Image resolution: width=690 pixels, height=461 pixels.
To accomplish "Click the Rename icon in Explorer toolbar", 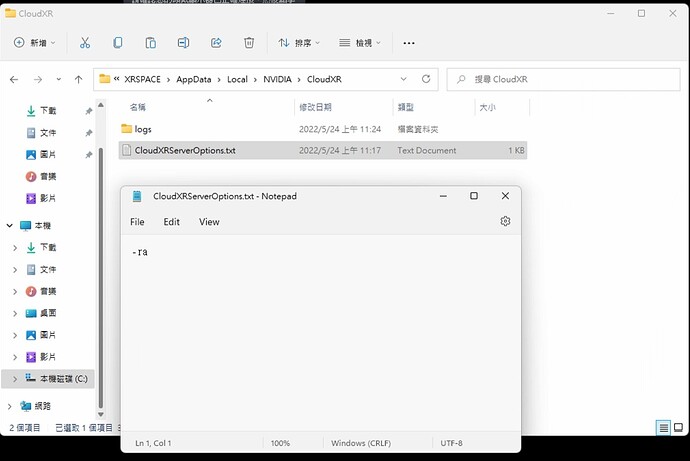I will [x=184, y=43].
